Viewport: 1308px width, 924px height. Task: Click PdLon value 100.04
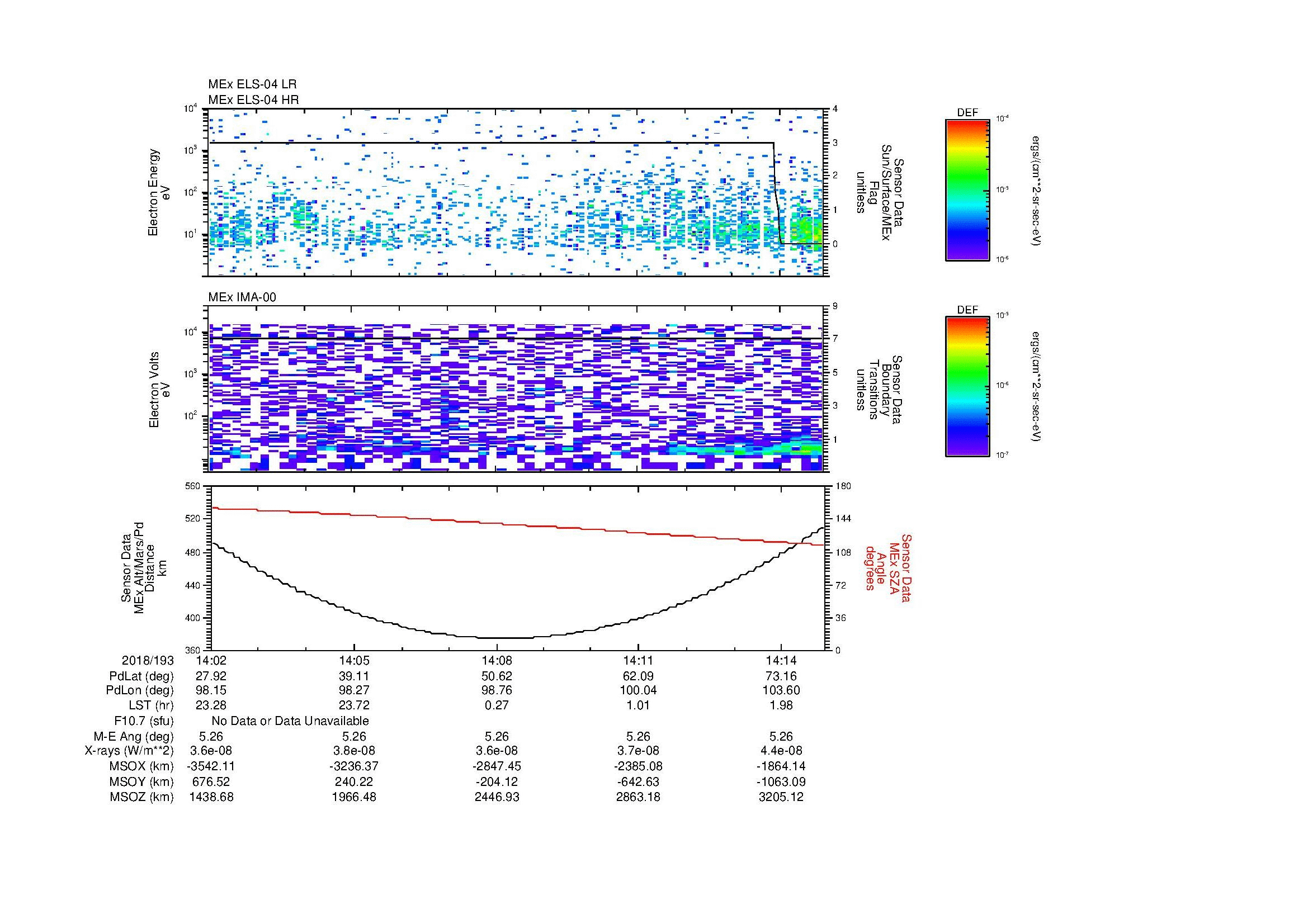tap(638, 690)
